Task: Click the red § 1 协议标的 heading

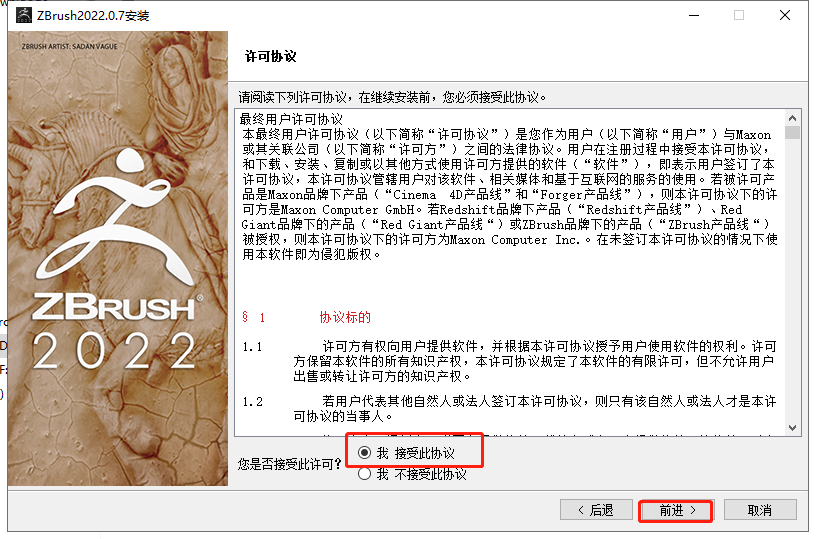Action: tap(306, 317)
